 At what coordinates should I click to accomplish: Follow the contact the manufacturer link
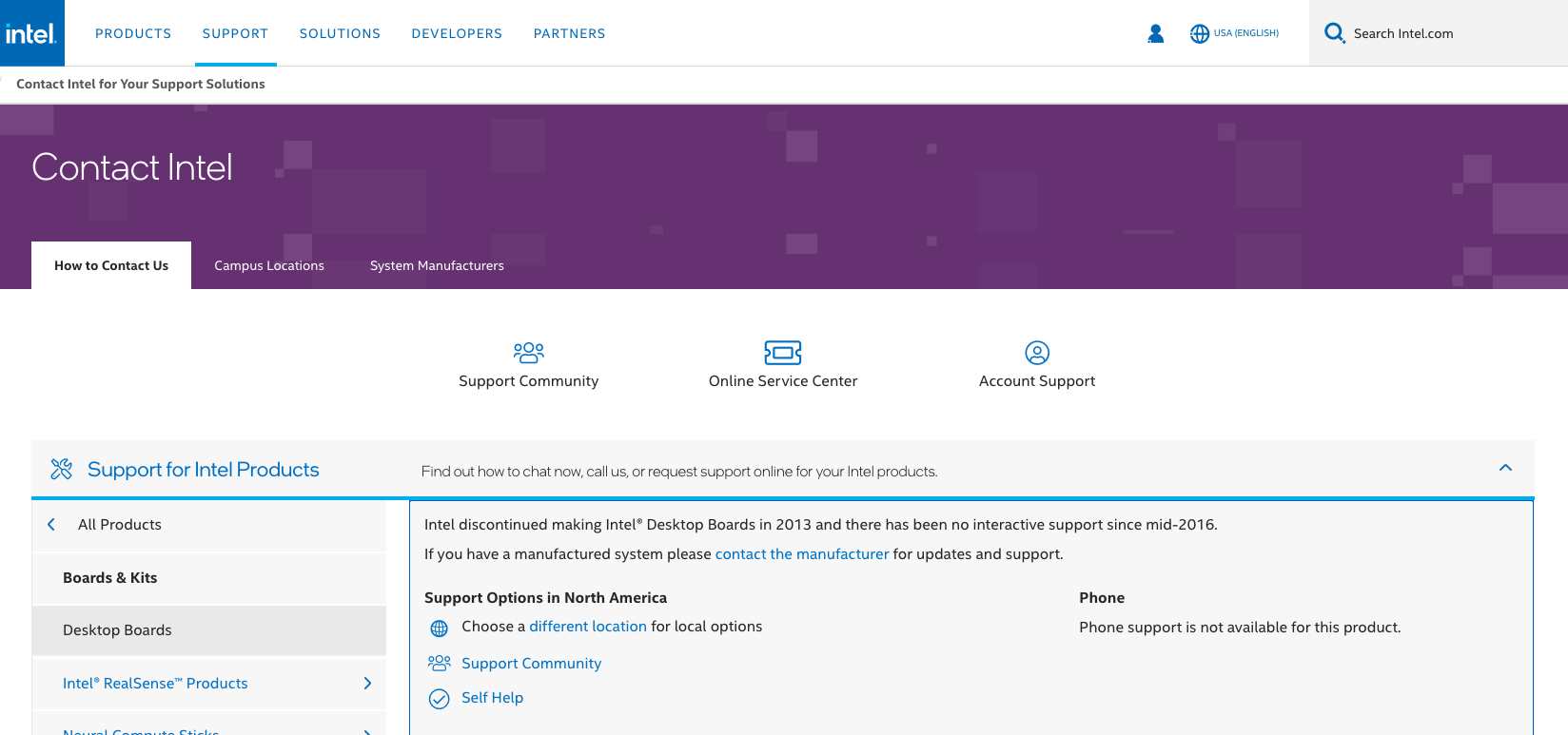802,553
